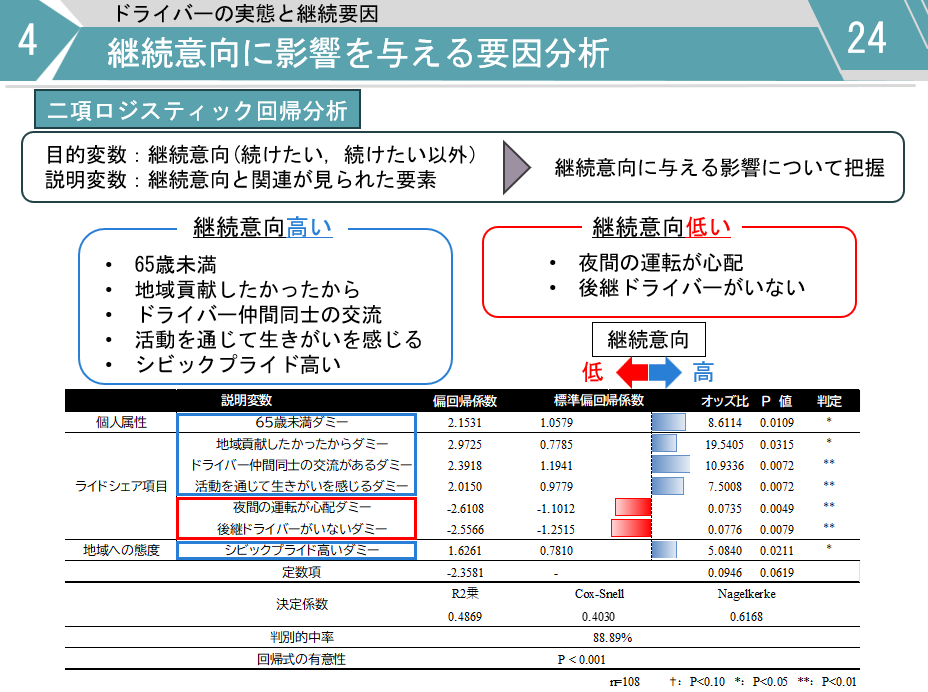928x692 pixels.
Task: Click the red left-pointing arrow
Action: tap(630, 374)
